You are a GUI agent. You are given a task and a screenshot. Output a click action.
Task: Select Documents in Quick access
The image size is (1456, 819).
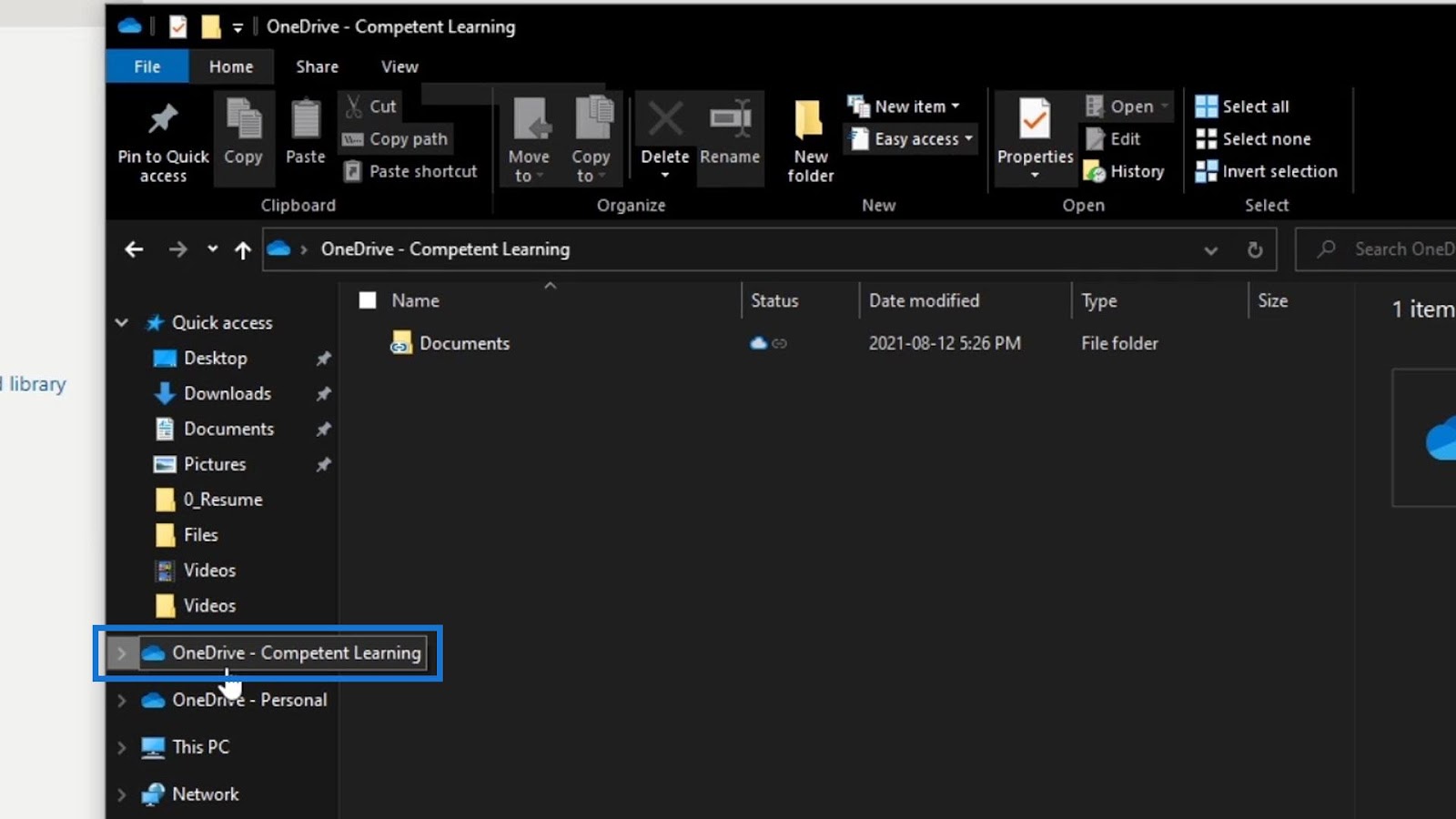(x=228, y=429)
